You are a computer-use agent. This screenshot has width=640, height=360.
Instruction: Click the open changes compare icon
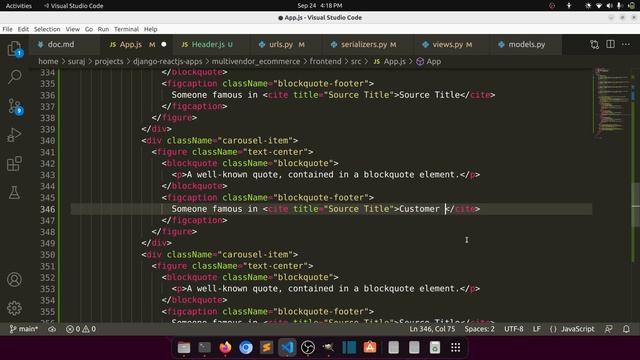595,44
